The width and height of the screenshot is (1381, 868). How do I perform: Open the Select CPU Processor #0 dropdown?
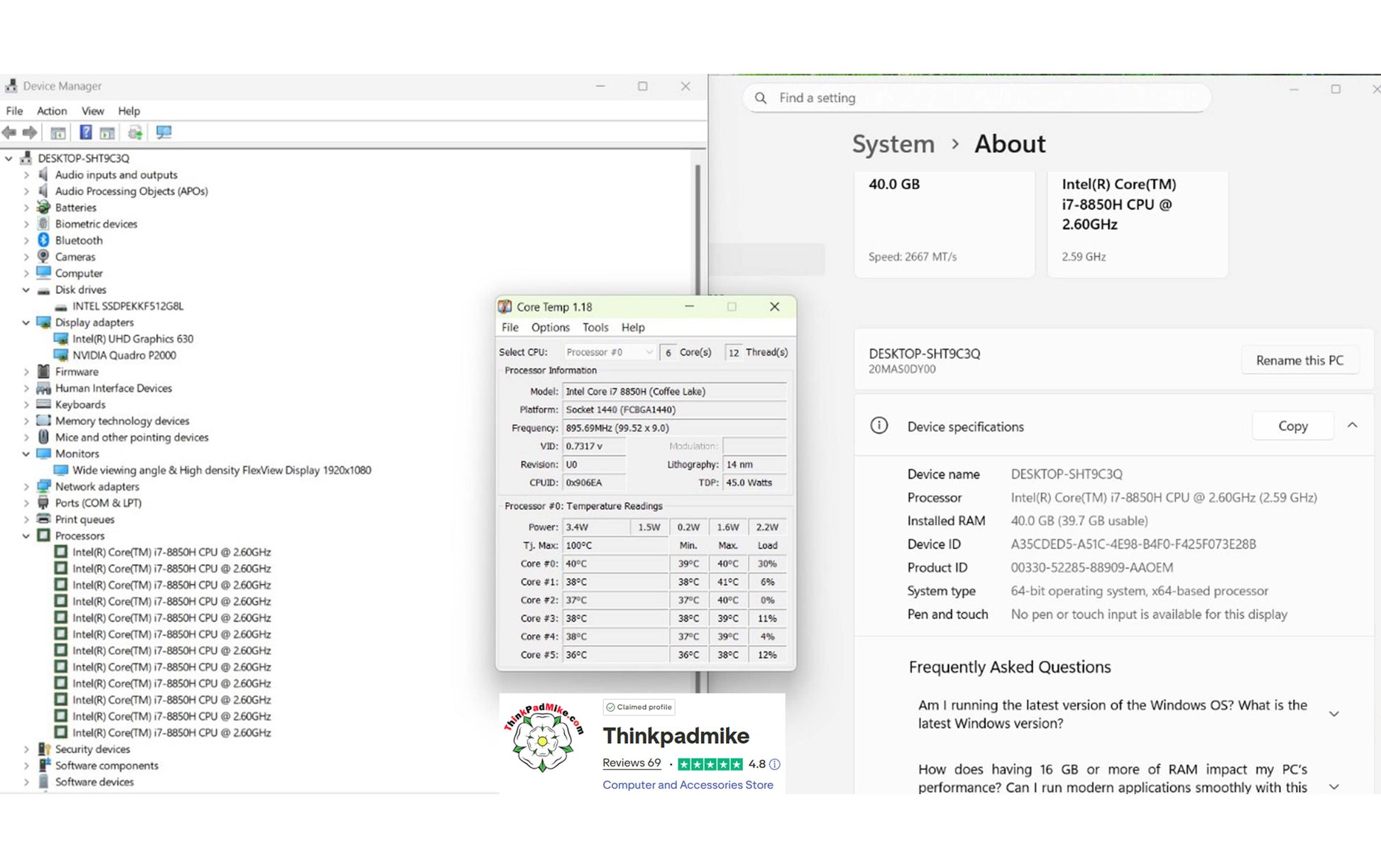tap(609, 352)
